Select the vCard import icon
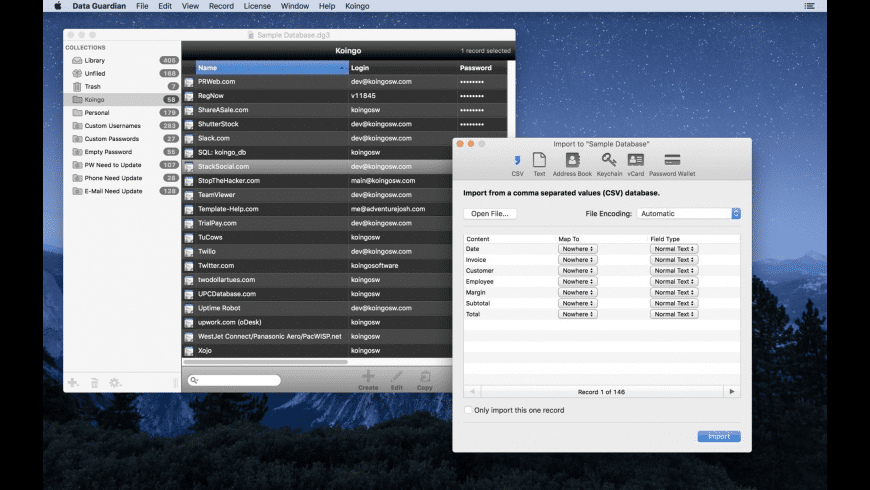This screenshot has height=490, width=870. 635,160
